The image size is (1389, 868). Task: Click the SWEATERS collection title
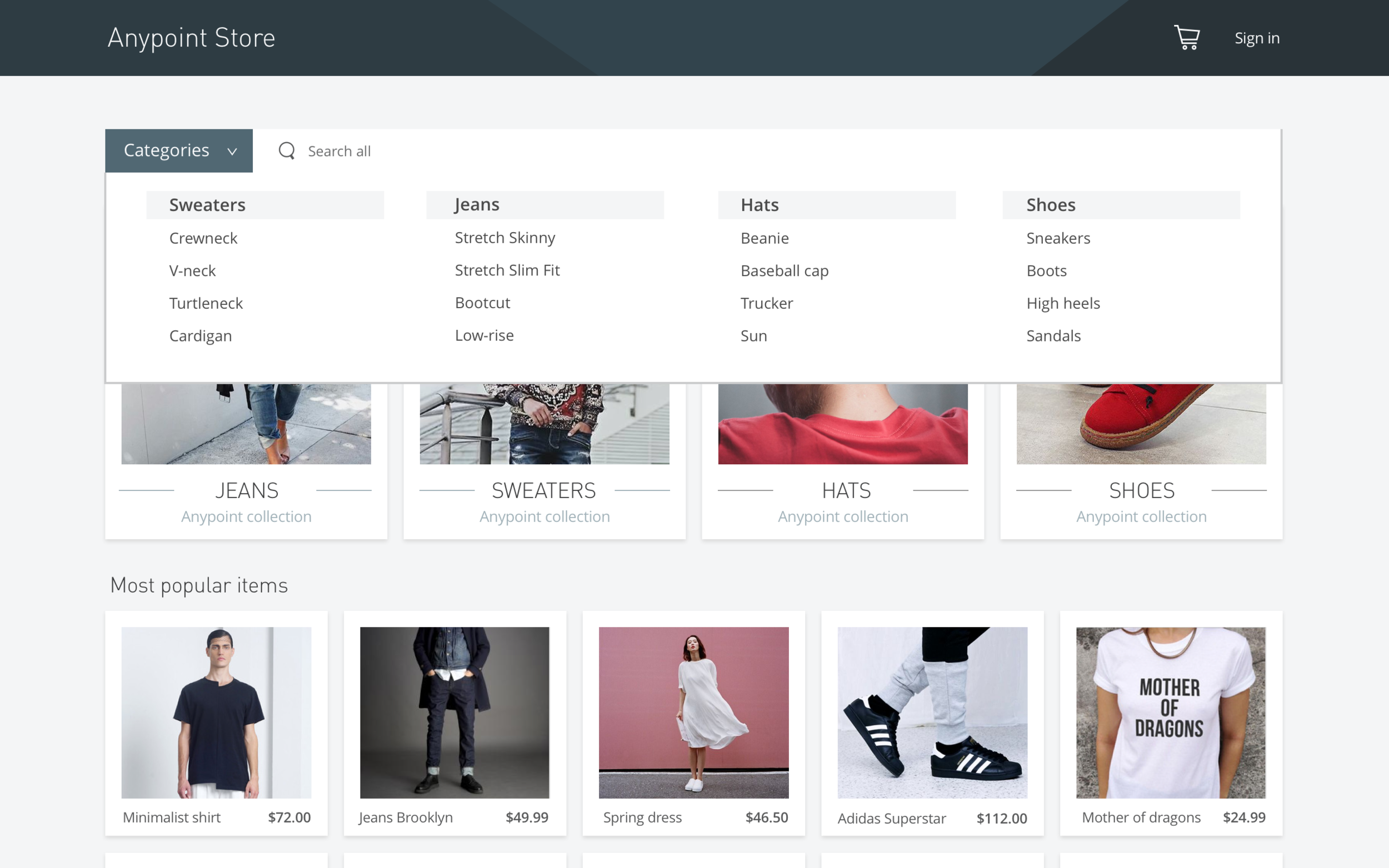click(x=544, y=490)
